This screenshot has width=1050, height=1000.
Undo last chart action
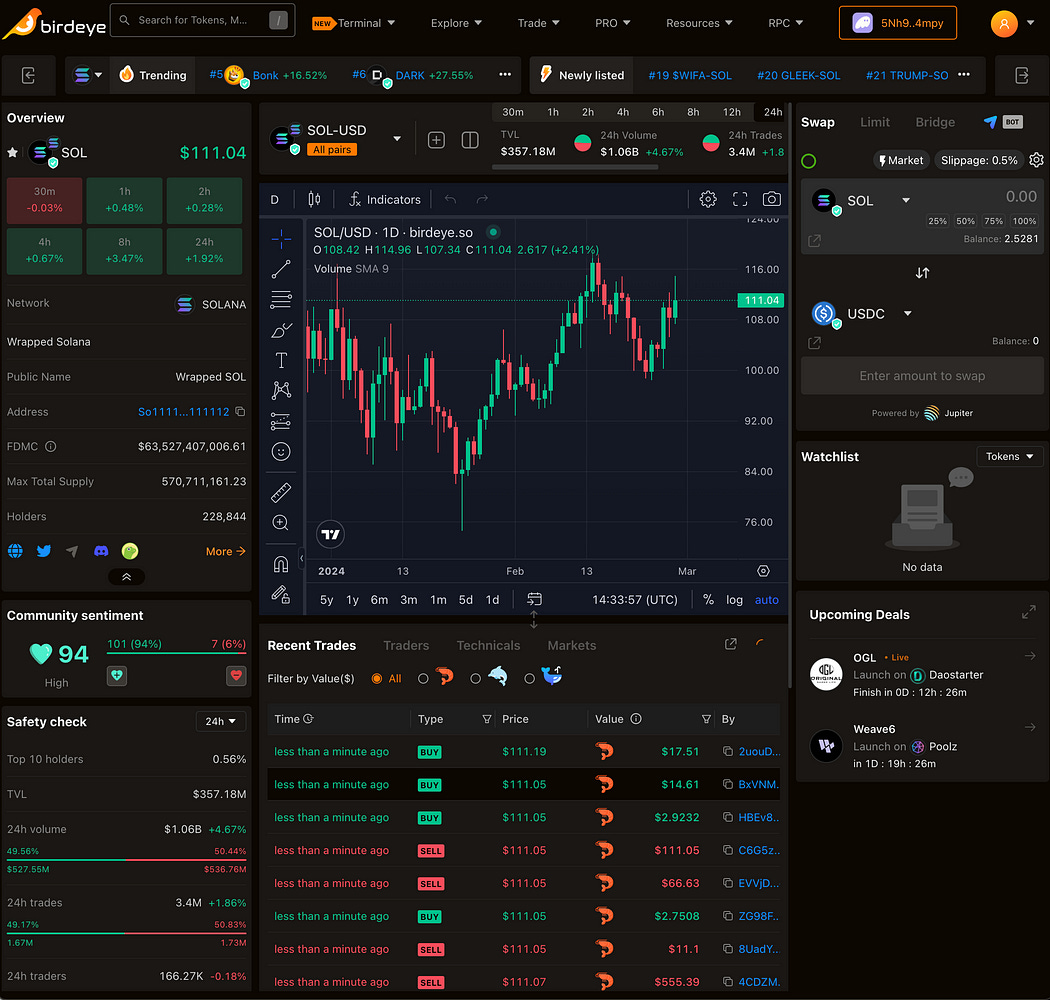(451, 199)
